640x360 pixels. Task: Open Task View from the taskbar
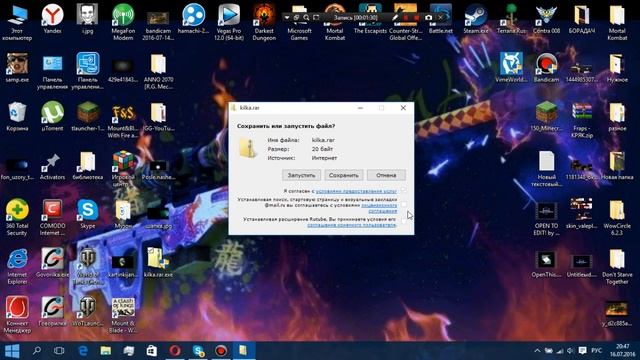coord(59,351)
